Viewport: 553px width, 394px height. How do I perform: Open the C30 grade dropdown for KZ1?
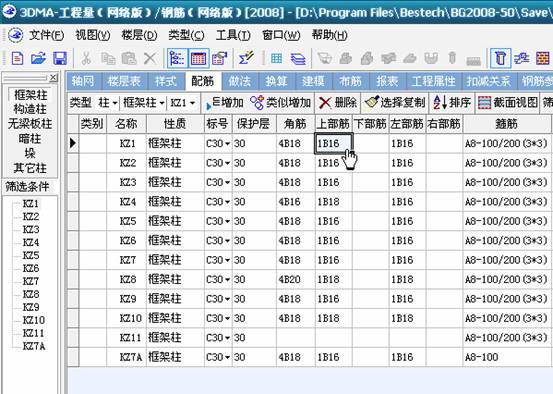coord(227,144)
